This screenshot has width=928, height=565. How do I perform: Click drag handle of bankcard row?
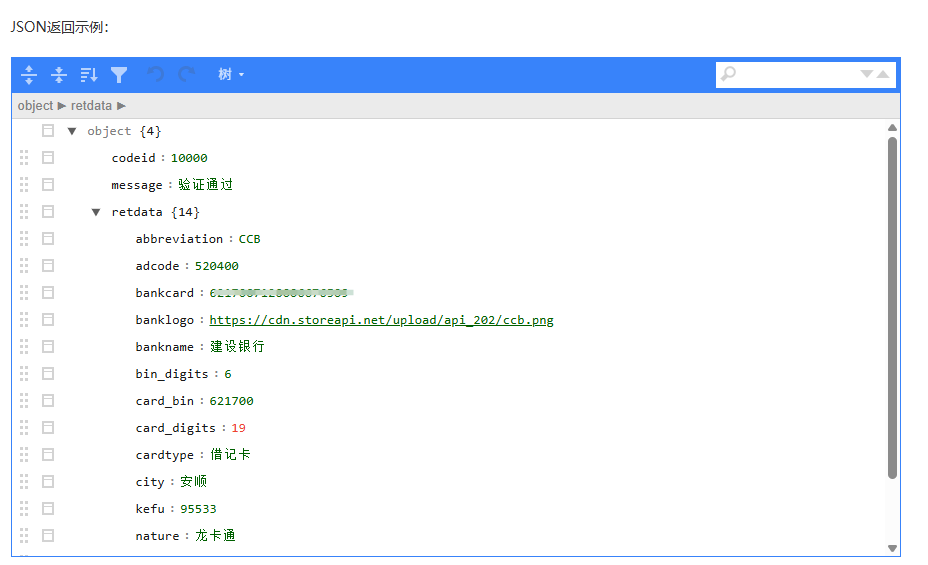coord(24,293)
